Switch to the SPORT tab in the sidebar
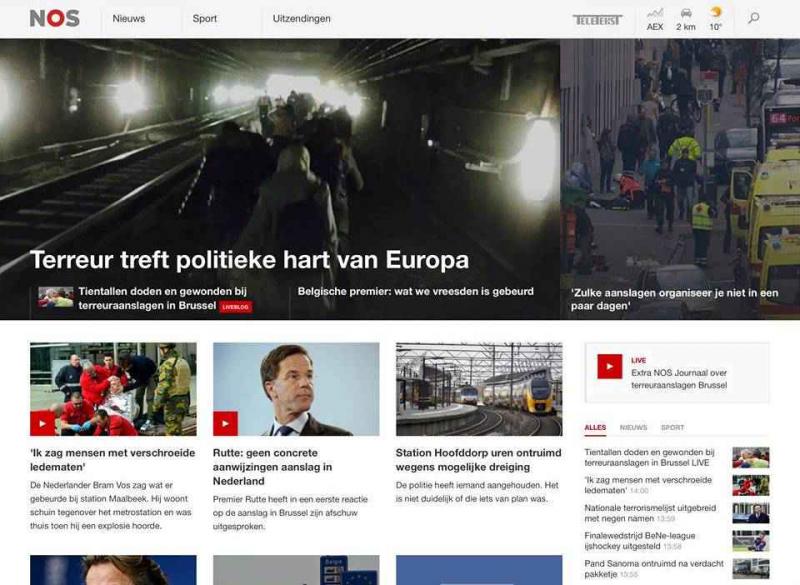This screenshot has width=800, height=585. pos(672,427)
